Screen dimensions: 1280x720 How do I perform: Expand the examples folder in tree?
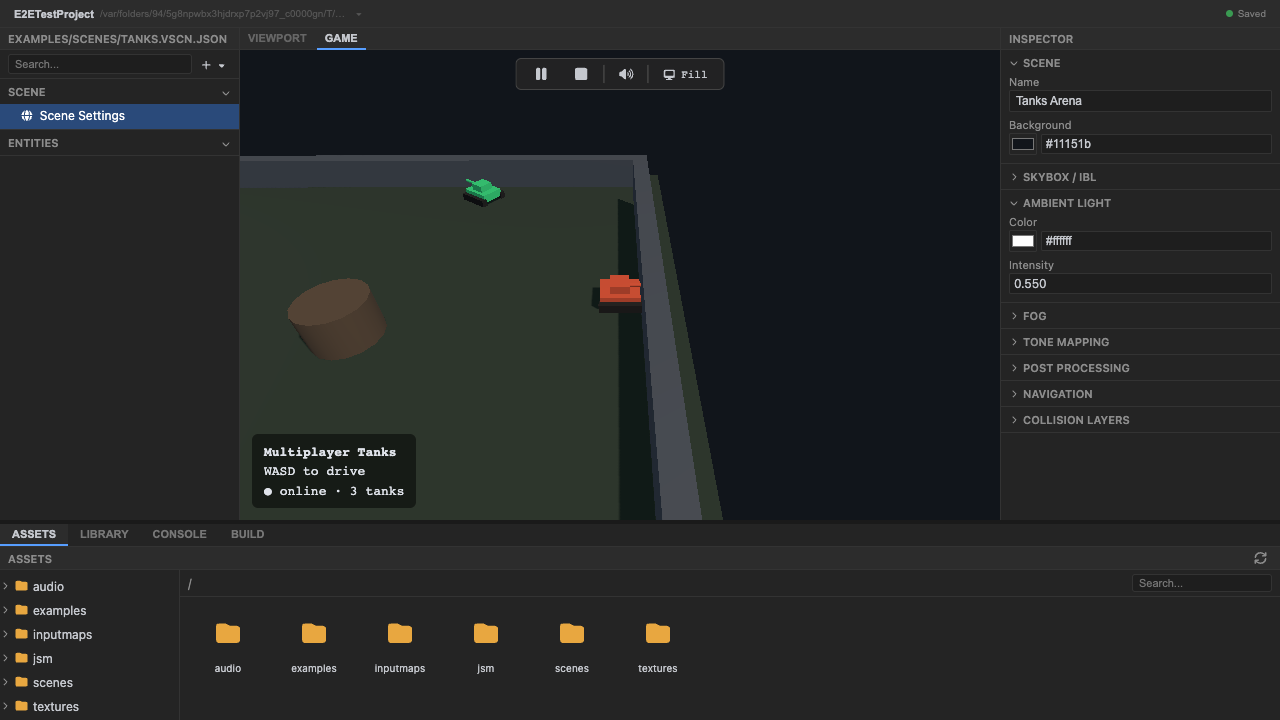6,610
